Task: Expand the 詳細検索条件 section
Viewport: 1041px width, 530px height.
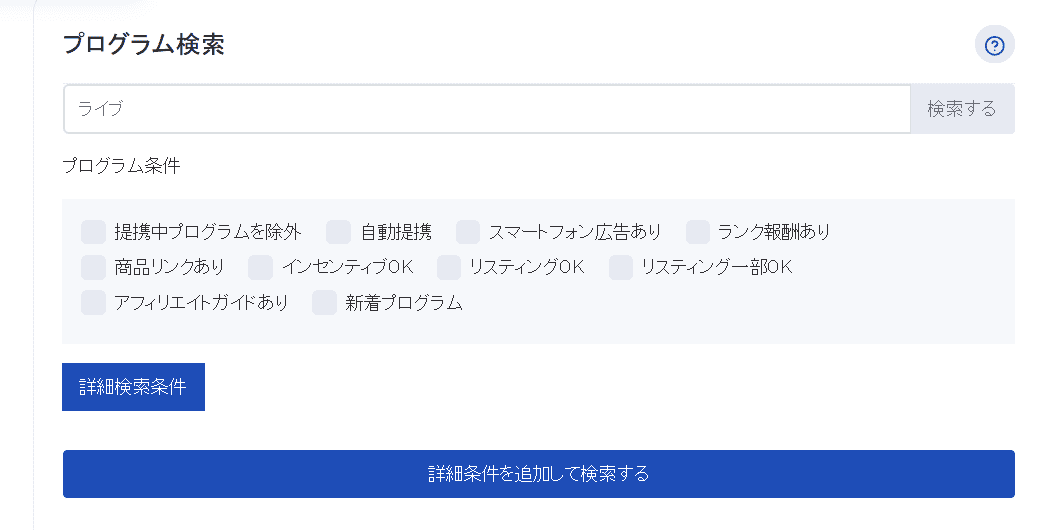Action: tap(133, 387)
